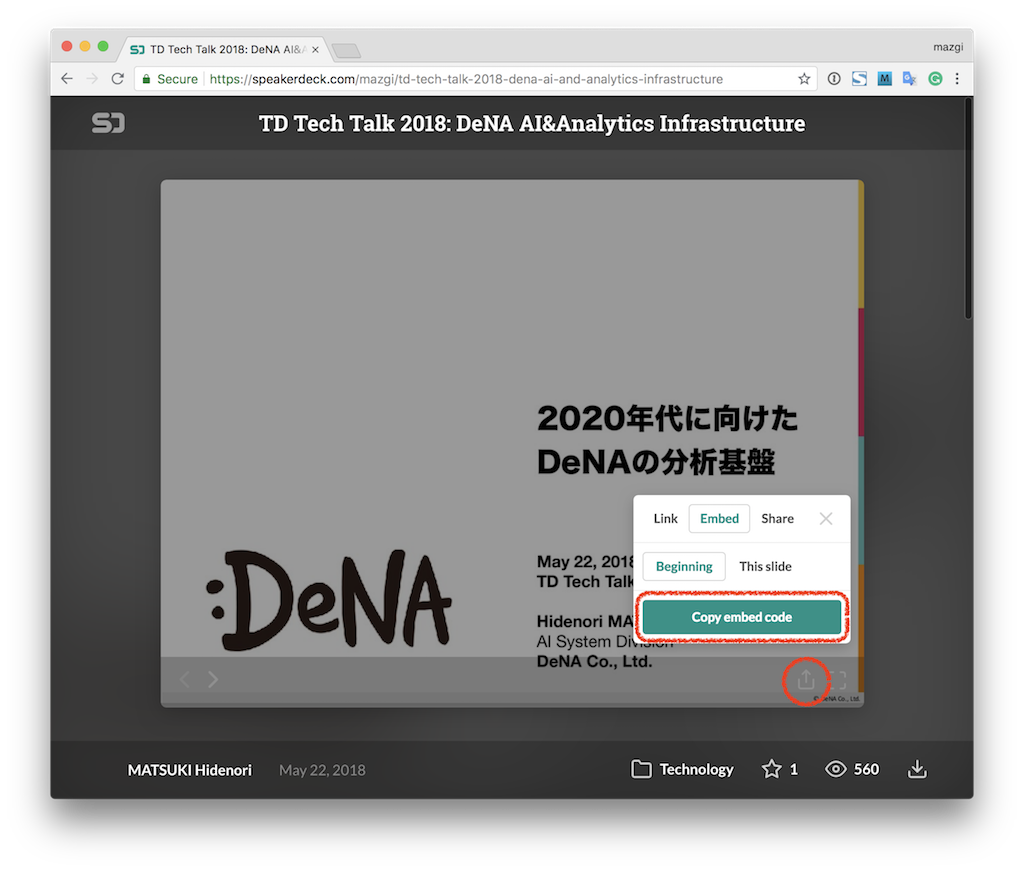Bookmark page with the star in address bar
This screenshot has width=1024, height=871.
coord(804,79)
